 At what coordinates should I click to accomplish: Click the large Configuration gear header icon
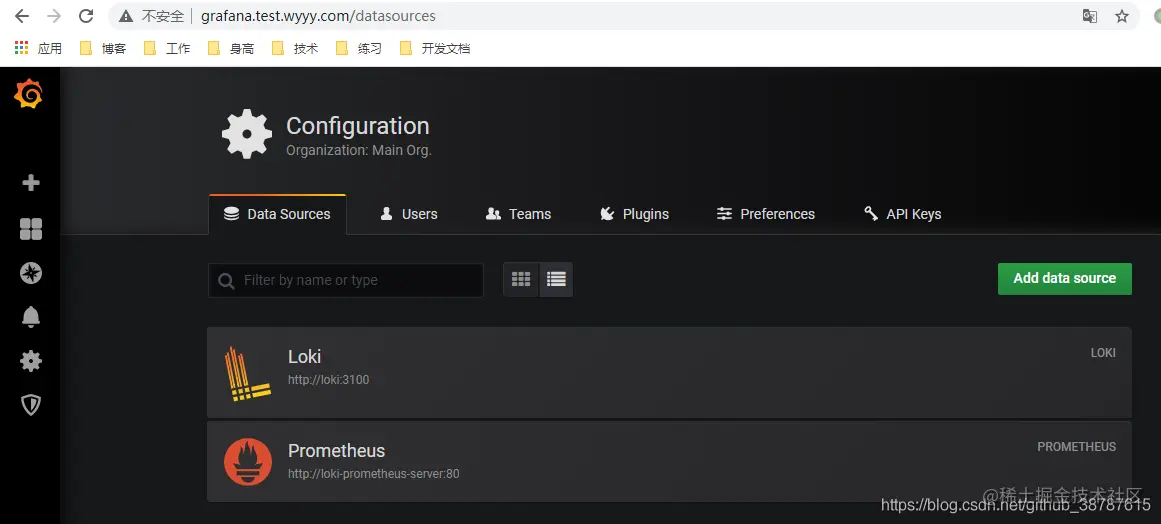point(247,134)
